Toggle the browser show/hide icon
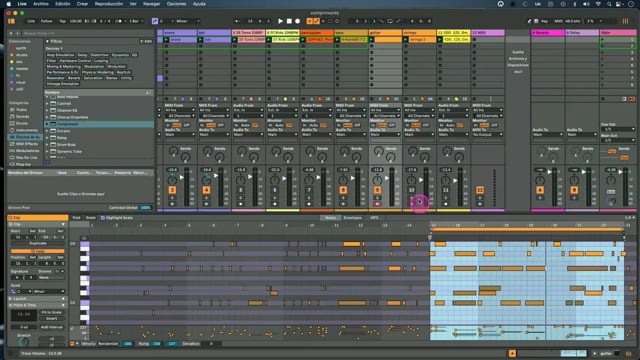640x360 pixels. pyautogui.click(x=11, y=21)
